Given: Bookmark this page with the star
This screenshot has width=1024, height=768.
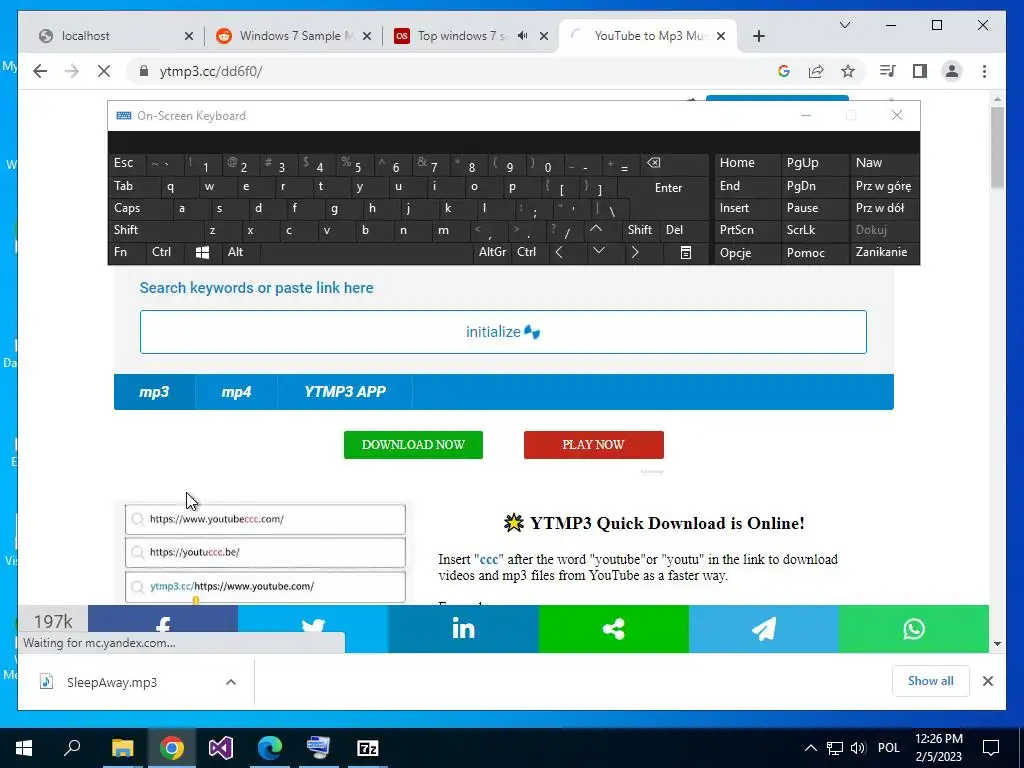Looking at the screenshot, I should pyautogui.click(x=848, y=71).
